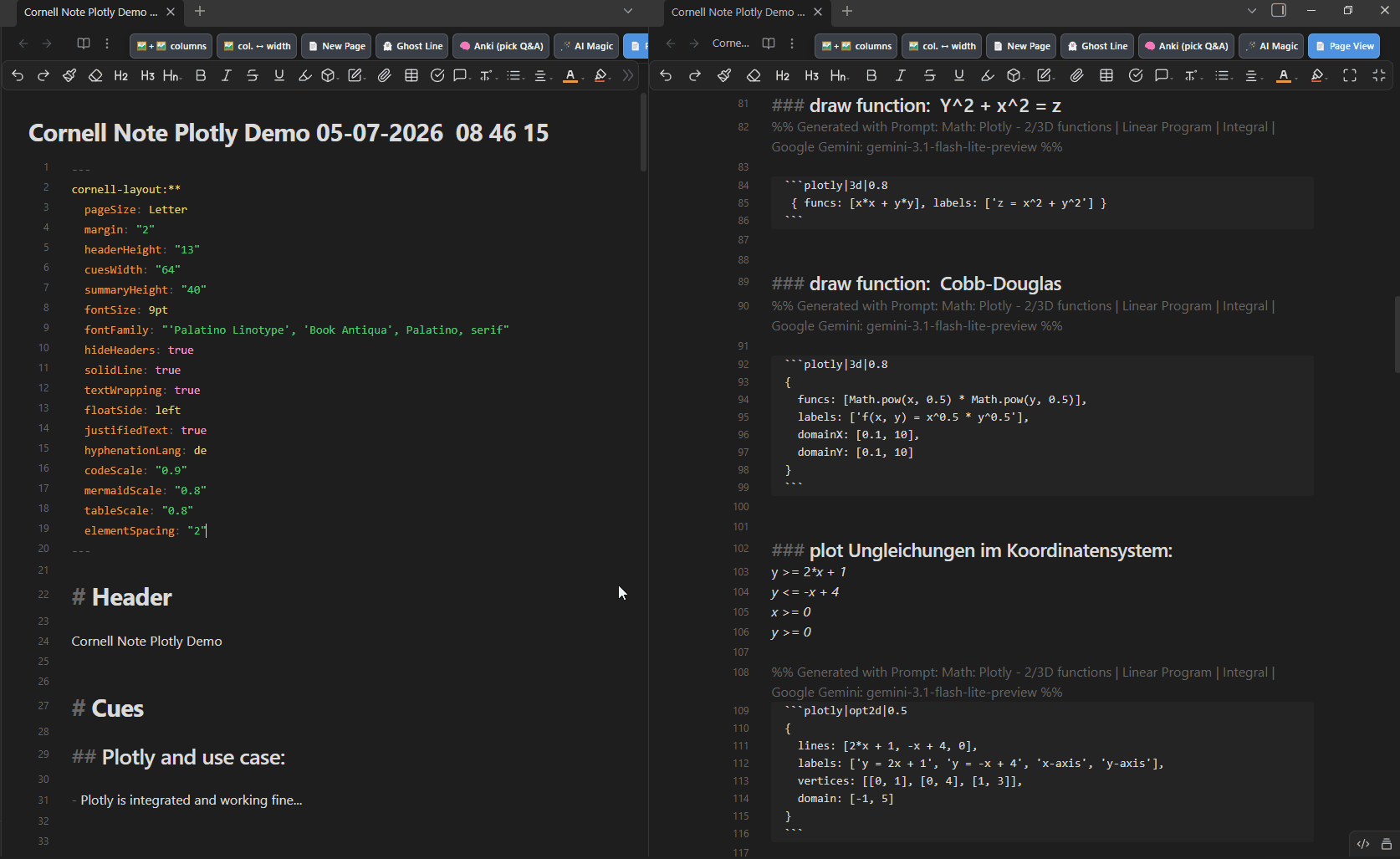The height and width of the screenshot is (859, 1400).
Task: Launch AI Magic in the right pane
Action: point(1271,46)
